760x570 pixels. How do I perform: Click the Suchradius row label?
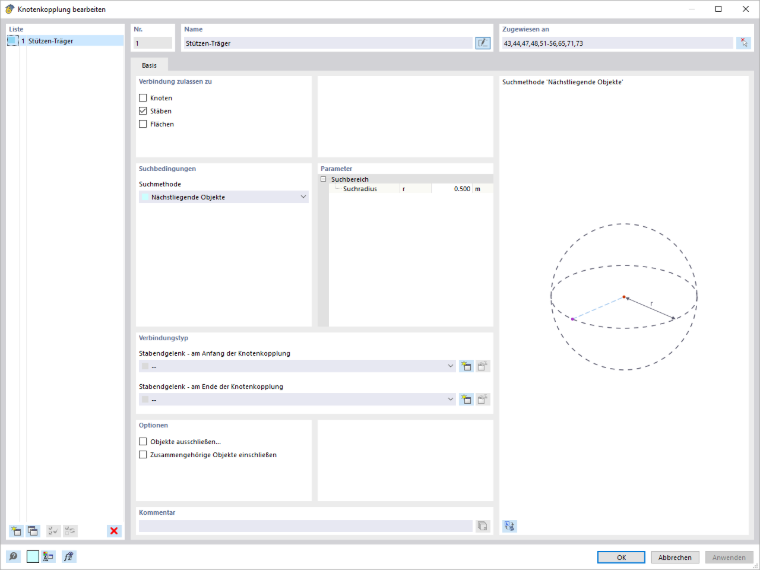(360, 189)
